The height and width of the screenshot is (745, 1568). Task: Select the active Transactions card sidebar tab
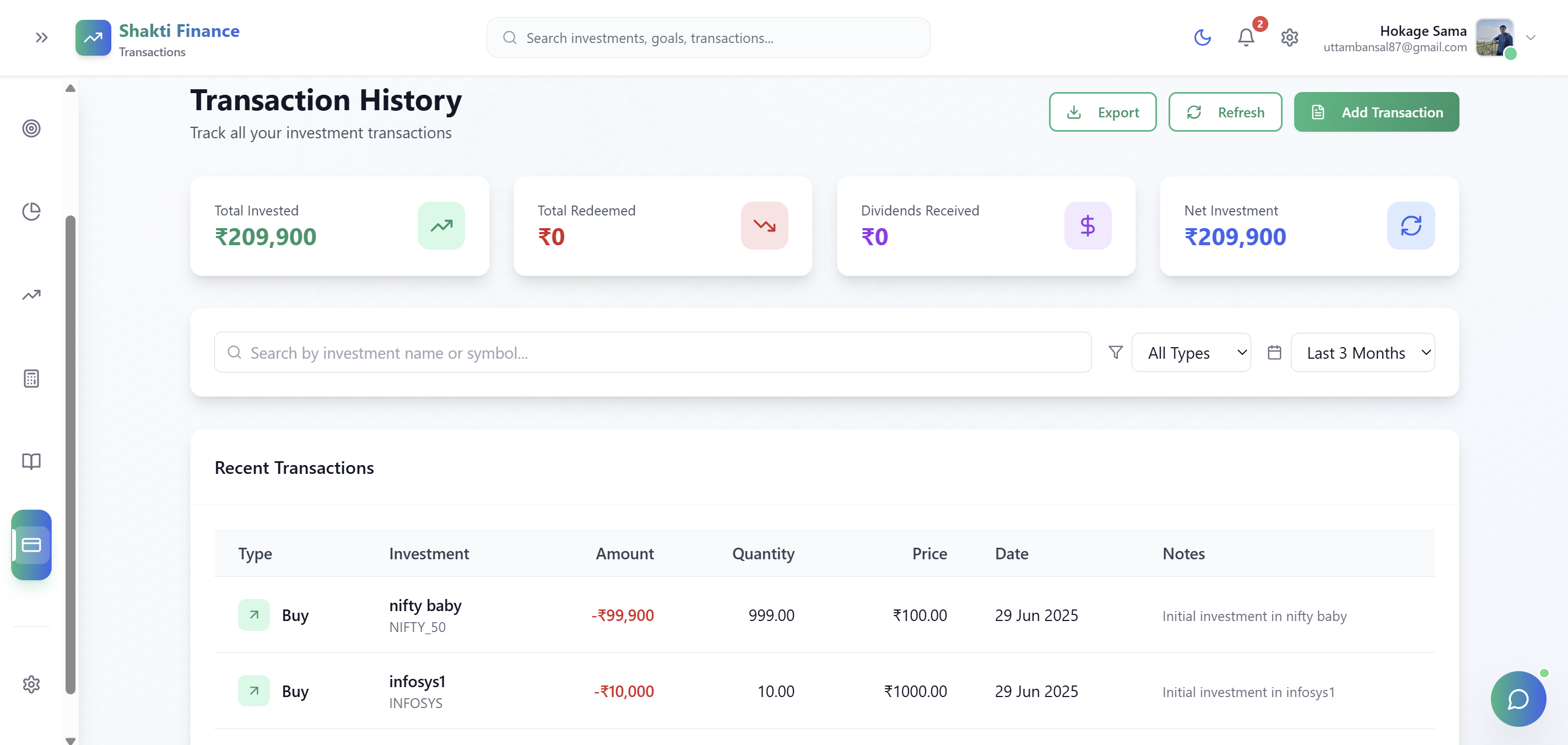[x=31, y=545]
